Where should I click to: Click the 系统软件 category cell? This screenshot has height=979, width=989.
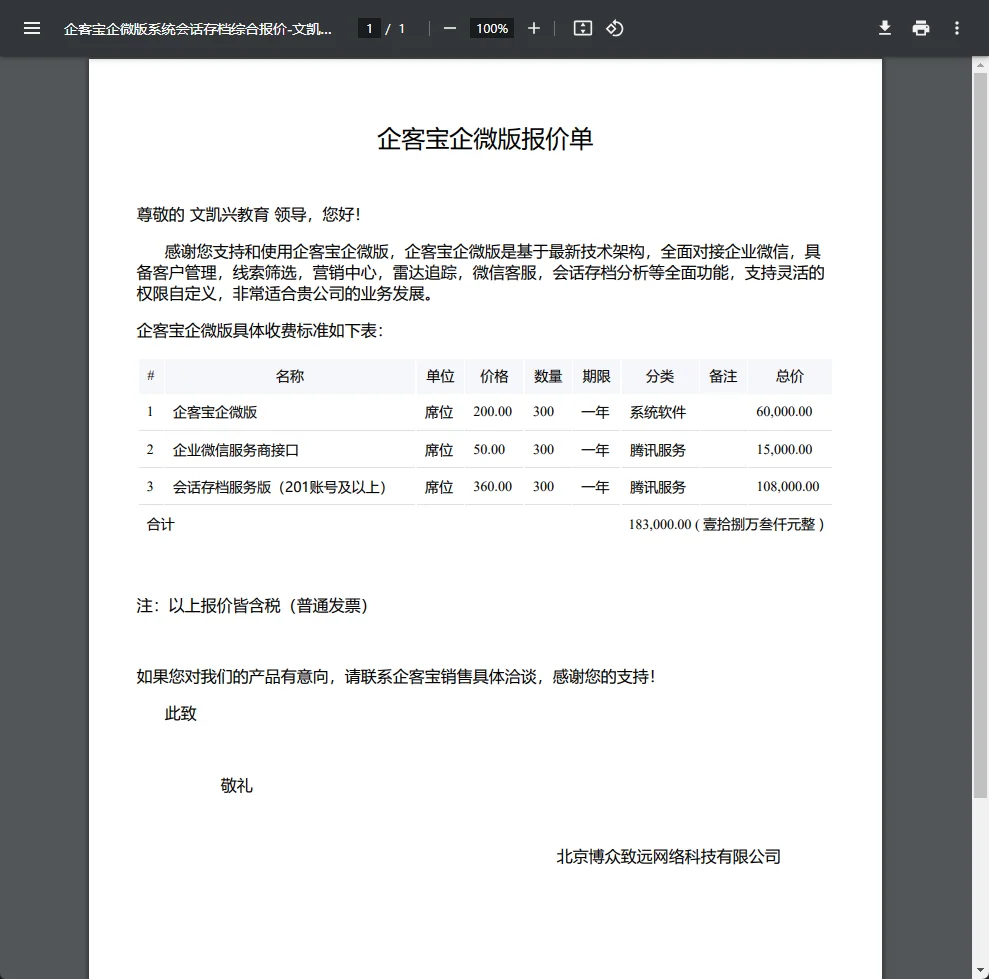[x=657, y=413]
